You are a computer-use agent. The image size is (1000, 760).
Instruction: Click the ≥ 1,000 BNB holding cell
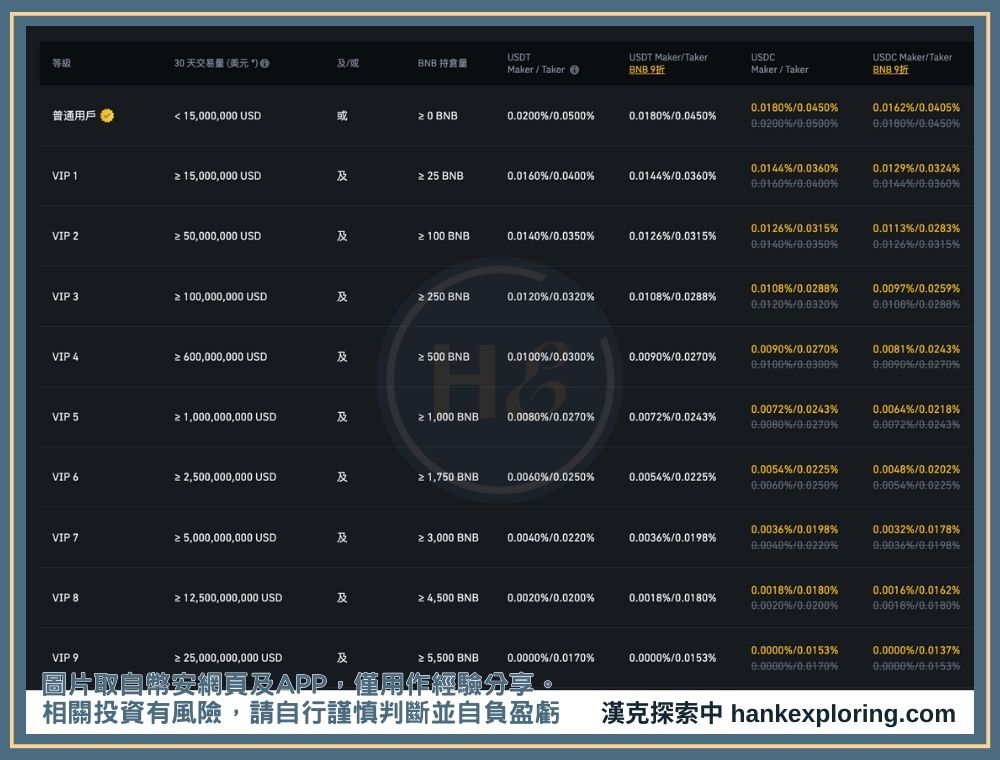tap(448, 416)
